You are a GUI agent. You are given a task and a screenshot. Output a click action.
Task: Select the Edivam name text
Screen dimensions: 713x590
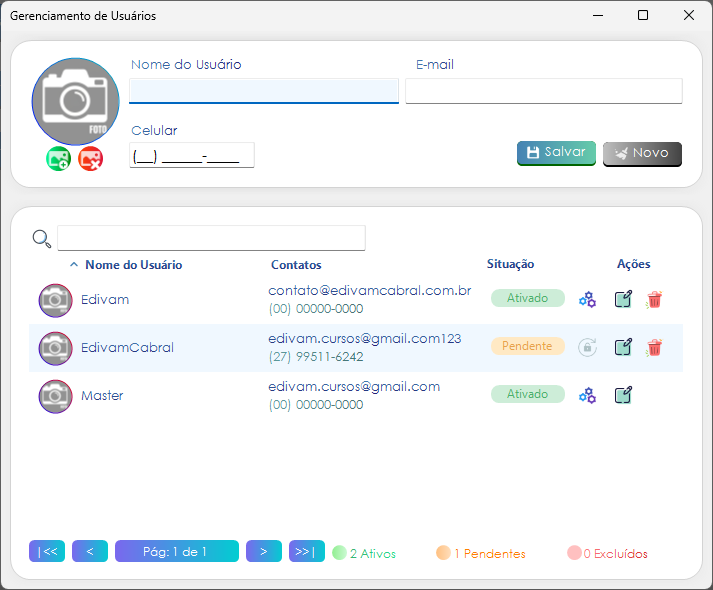pos(105,300)
